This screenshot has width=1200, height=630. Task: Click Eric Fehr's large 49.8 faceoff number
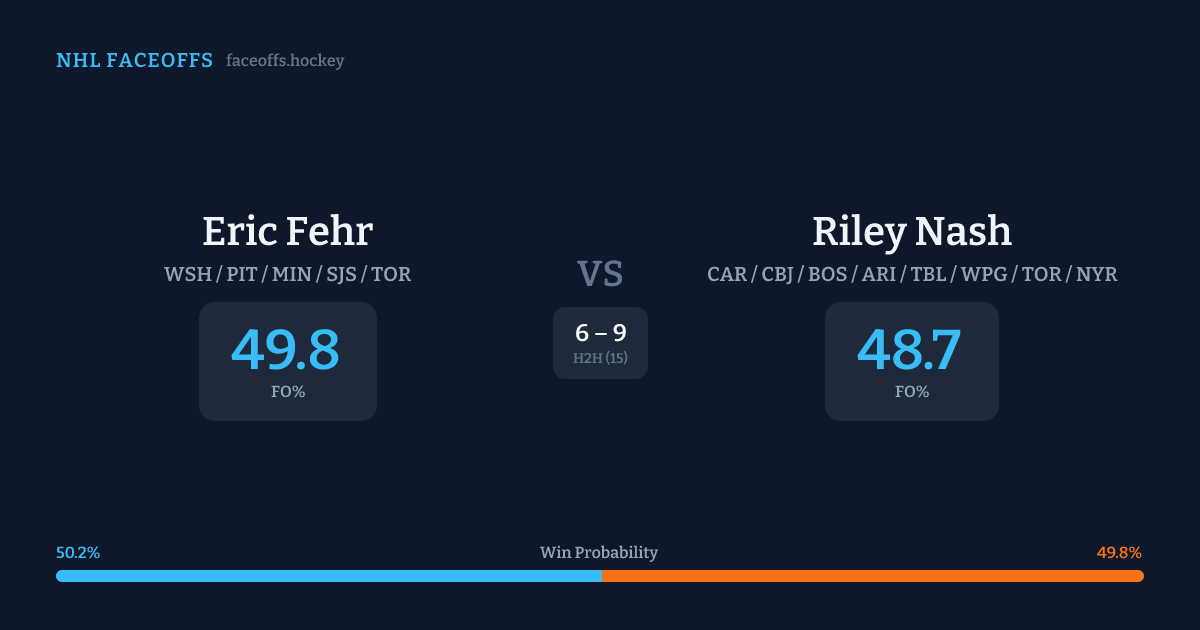click(x=286, y=350)
